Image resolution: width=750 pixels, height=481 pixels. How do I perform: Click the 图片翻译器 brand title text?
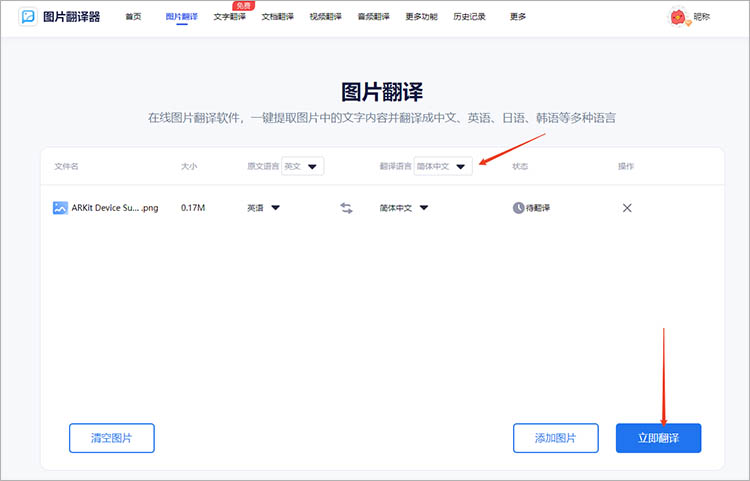pos(72,17)
